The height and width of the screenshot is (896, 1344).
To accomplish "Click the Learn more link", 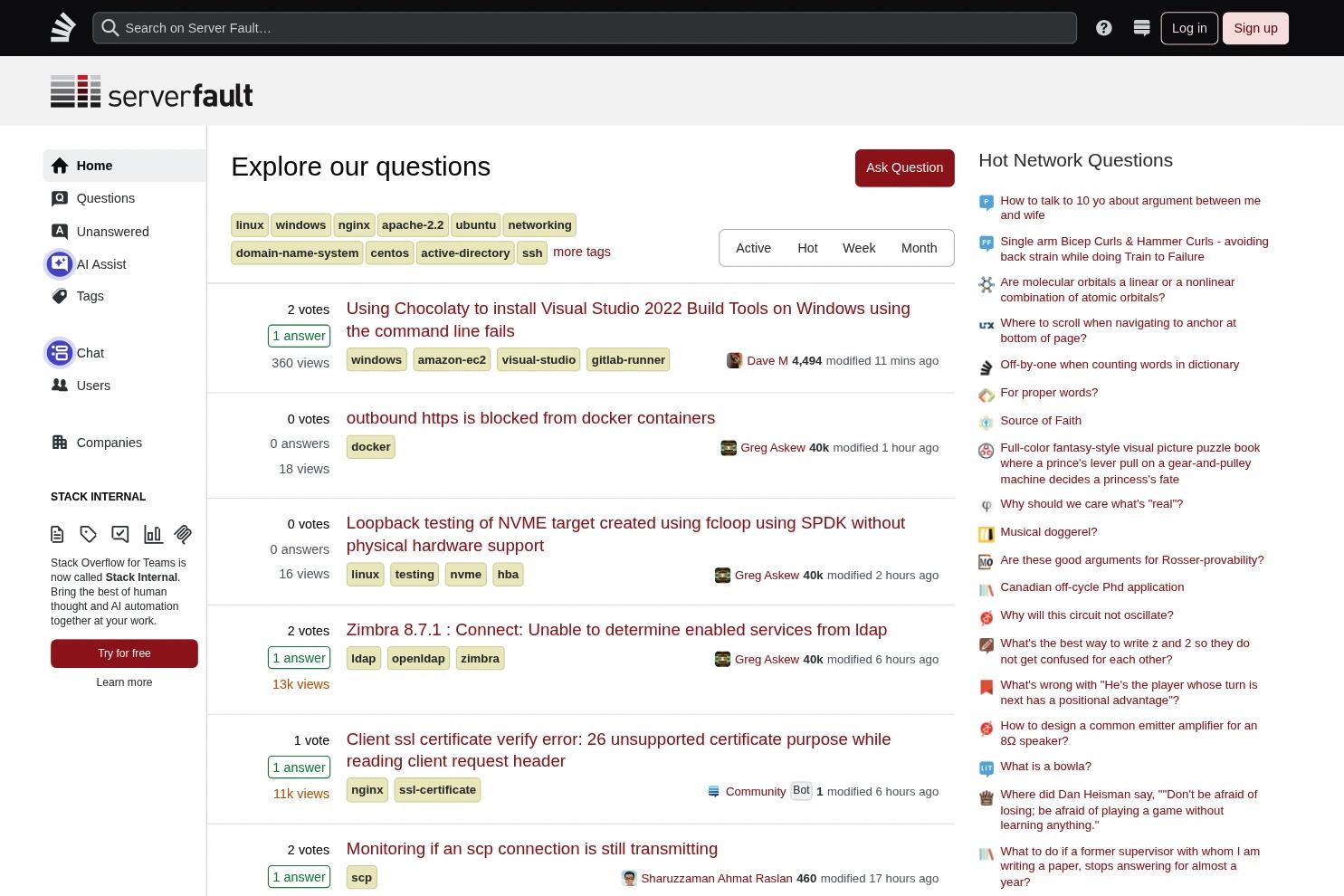I will coord(124,682).
